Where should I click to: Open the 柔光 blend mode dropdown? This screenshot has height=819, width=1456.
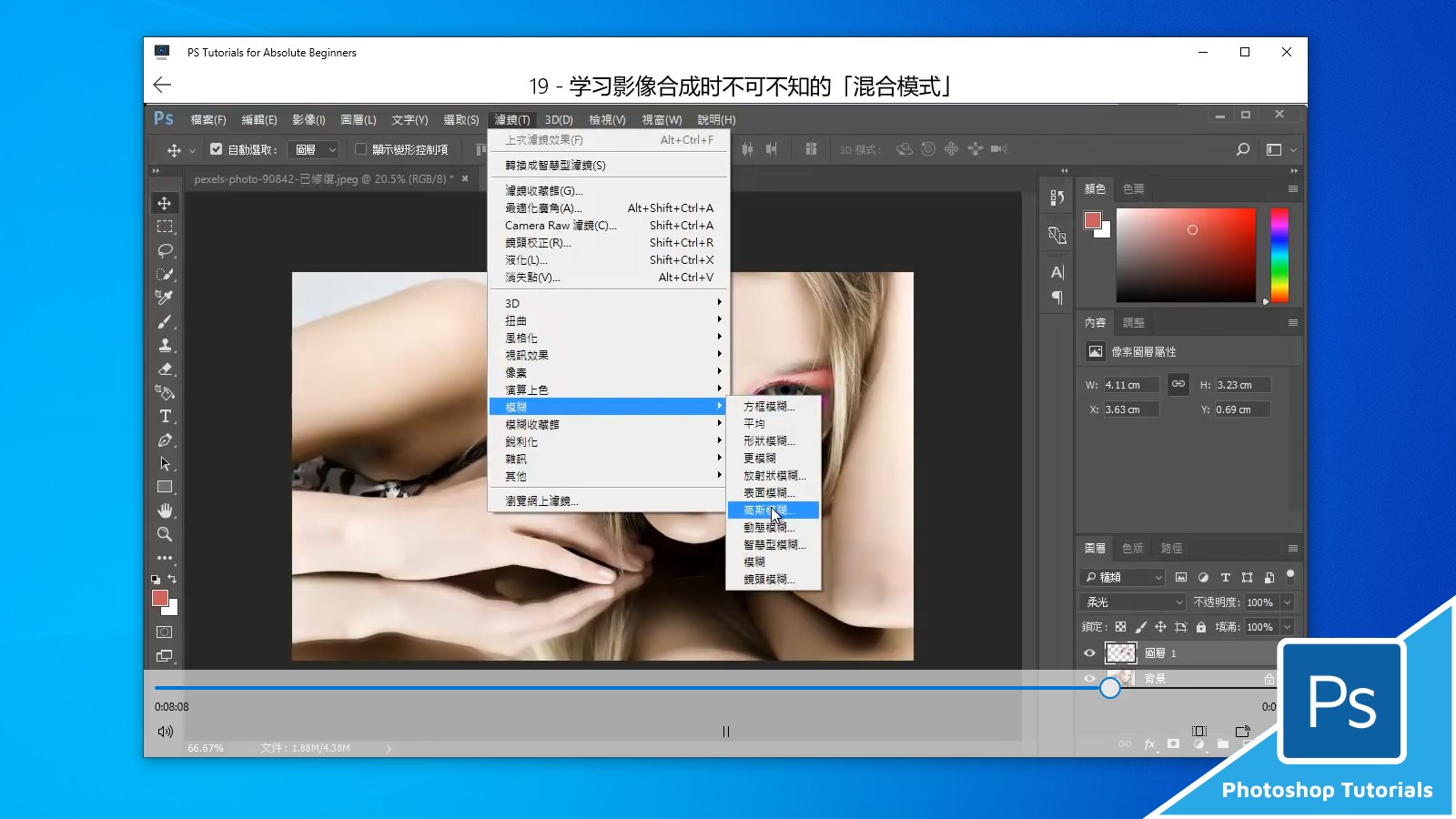tap(1134, 602)
